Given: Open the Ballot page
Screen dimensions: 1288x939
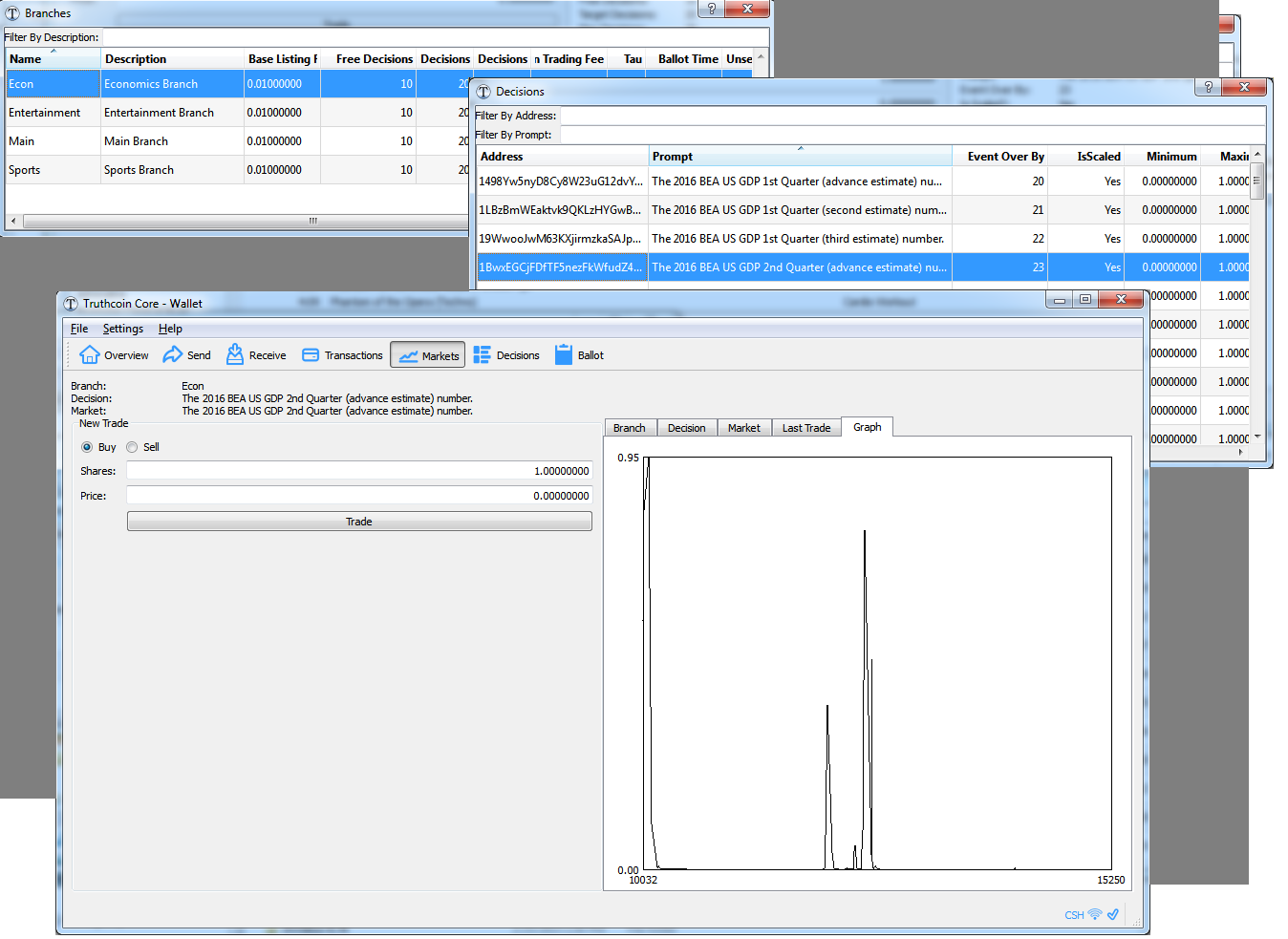Looking at the screenshot, I should point(579,355).
